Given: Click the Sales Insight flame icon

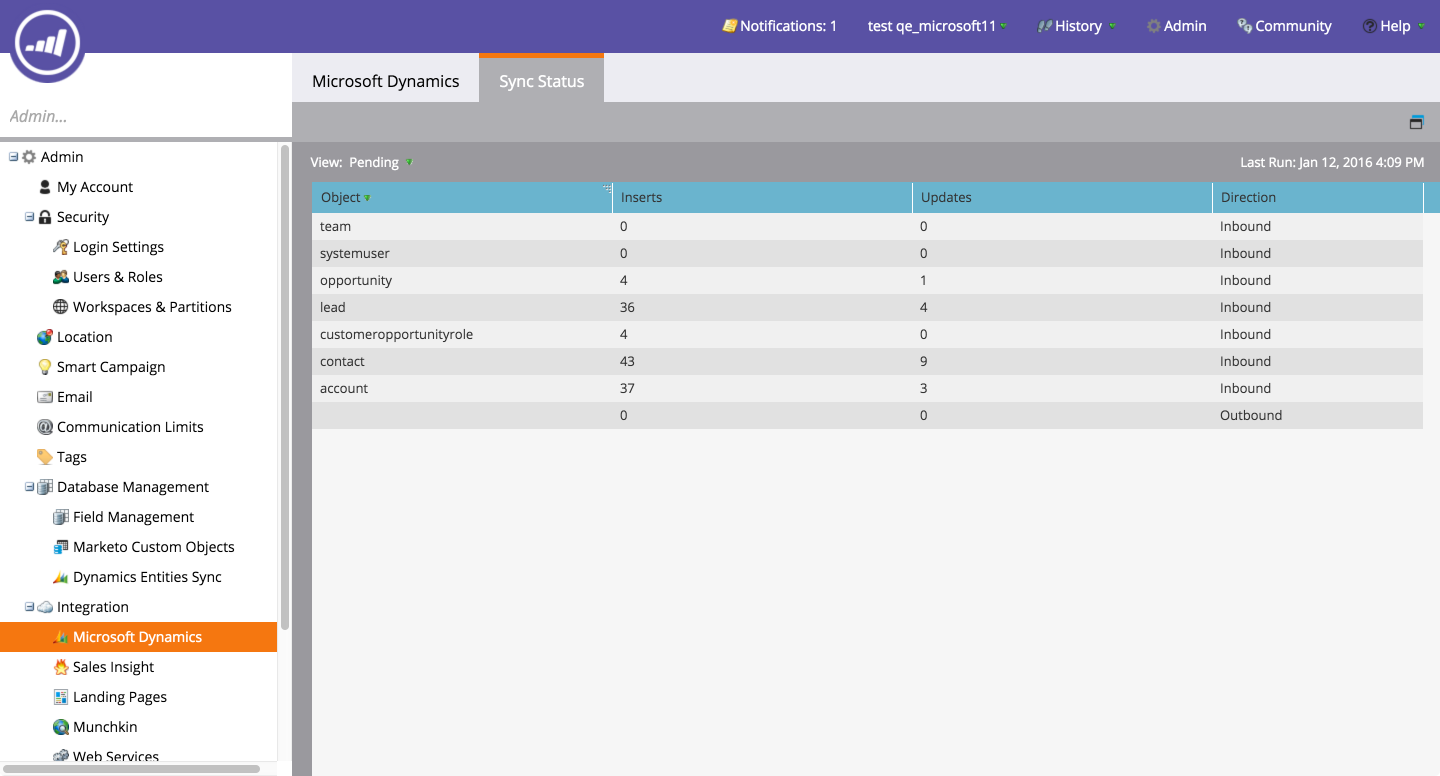Looking at the screenshot, I should [60, 667].
